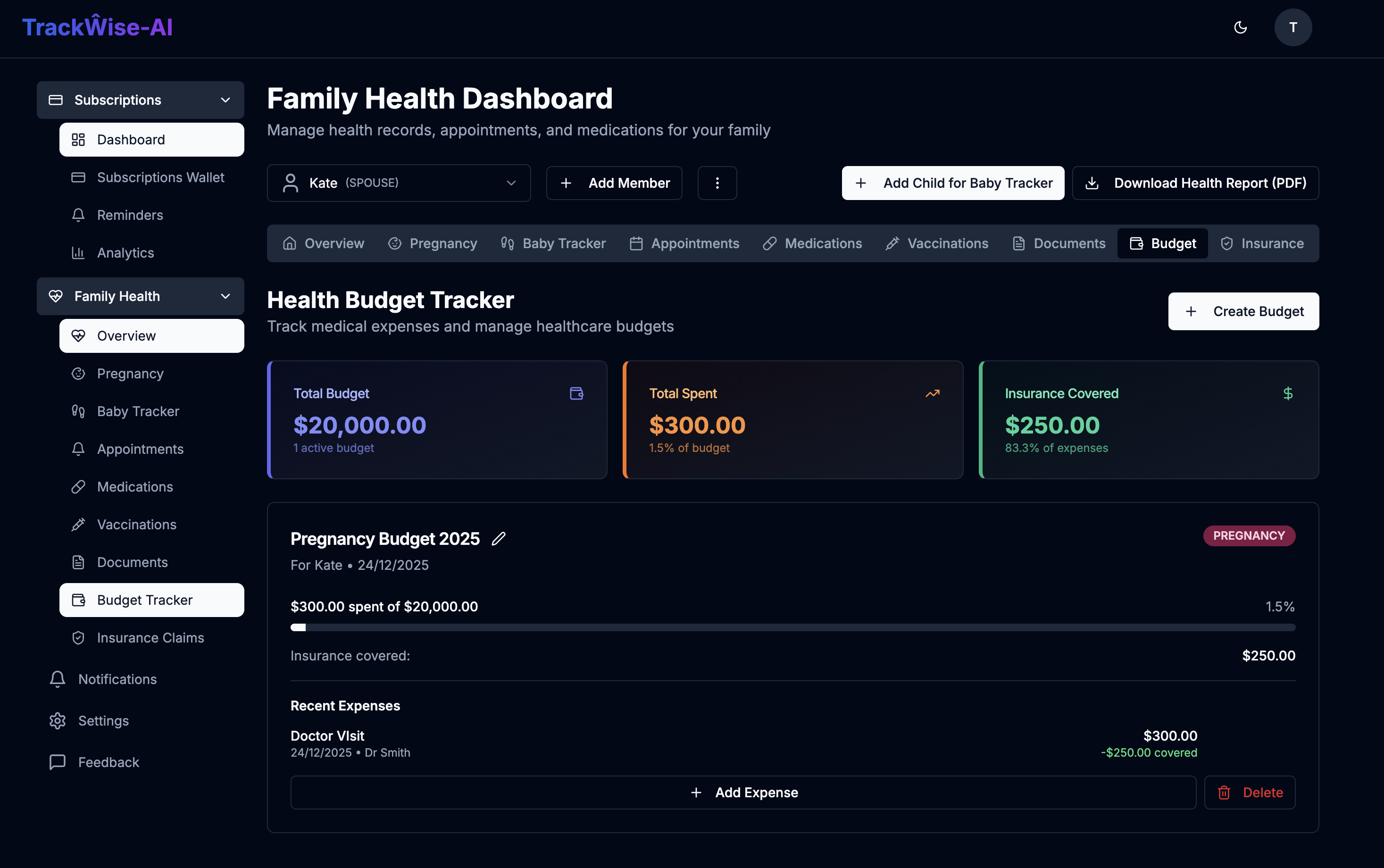The height and width of the screenshot is (868, 1384).
Task: Click Add Child for Baby Tracker
Action: pyautogui.click(x=953, y=183)
